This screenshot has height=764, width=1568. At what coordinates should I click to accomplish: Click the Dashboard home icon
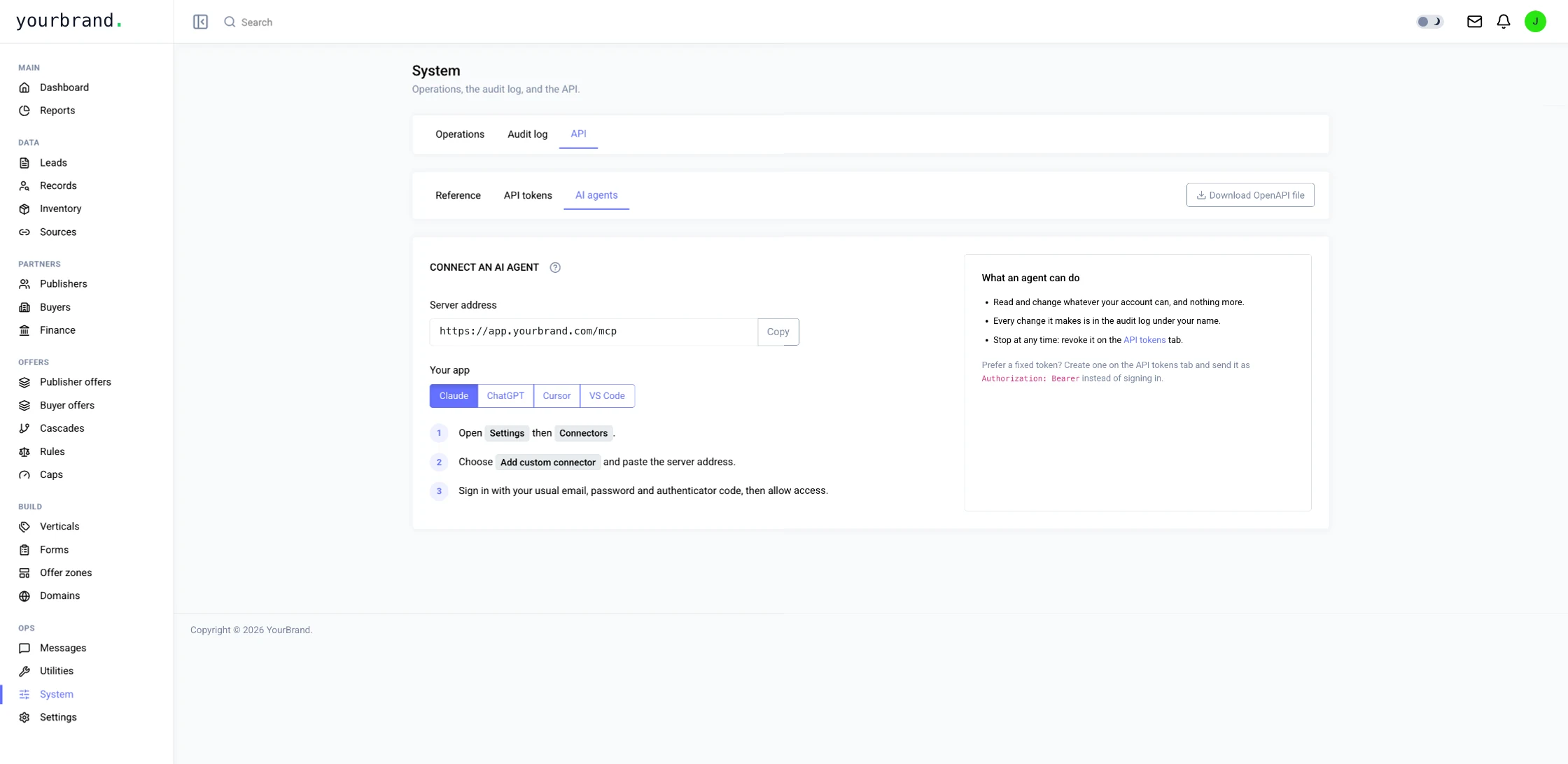coord(24,87)
